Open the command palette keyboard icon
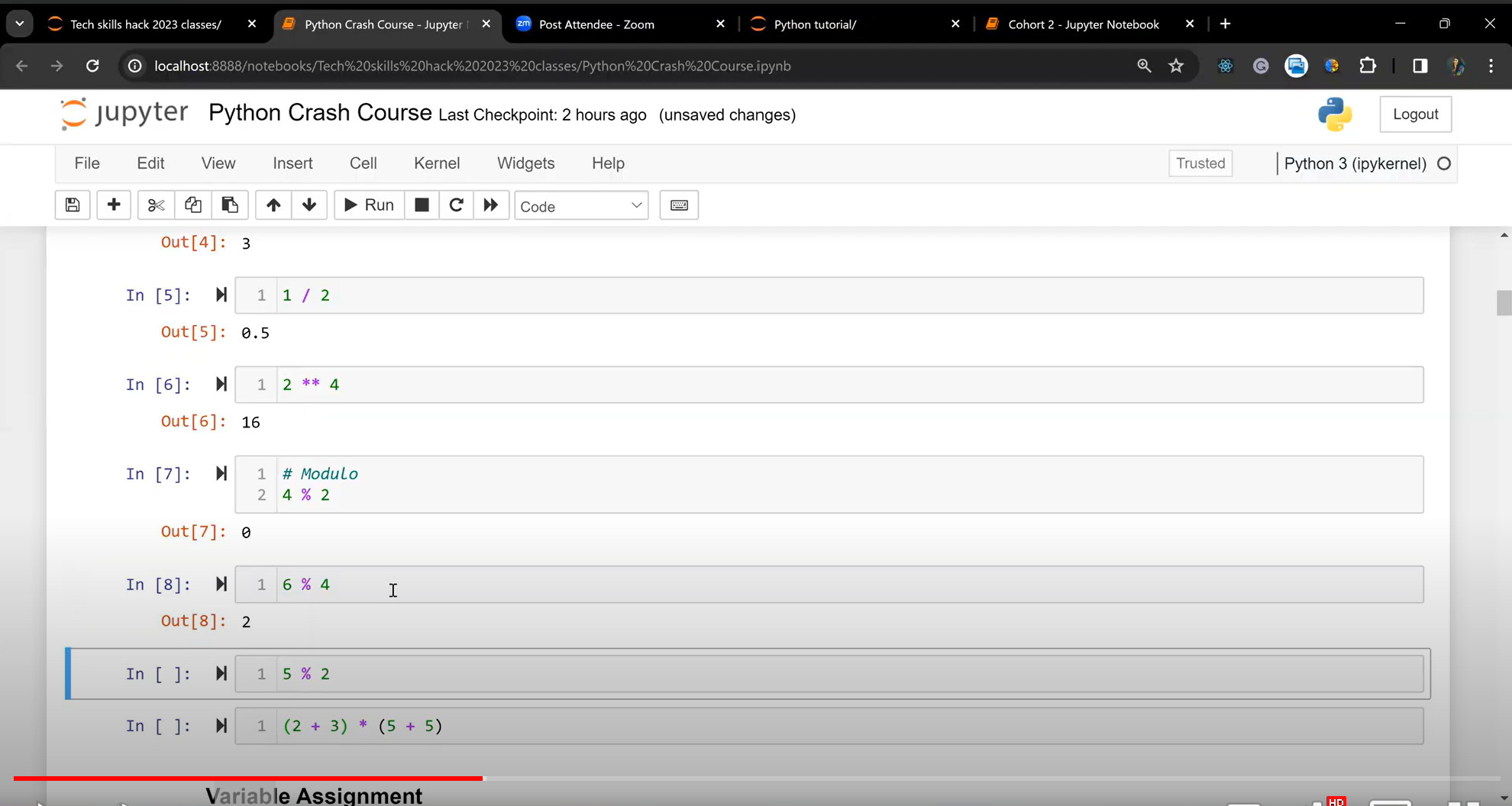This screenshot has width=1512, height=806. (678, 205)
